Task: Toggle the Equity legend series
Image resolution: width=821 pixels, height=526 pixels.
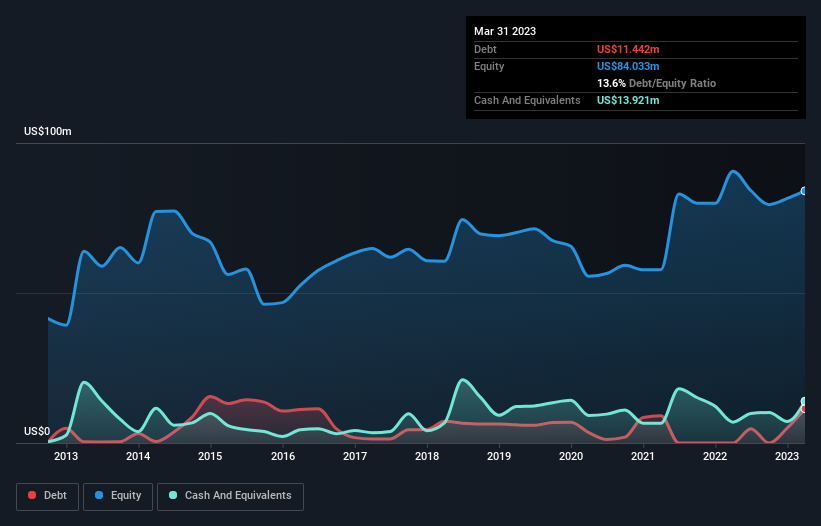Action: click(x=119, y=495)
